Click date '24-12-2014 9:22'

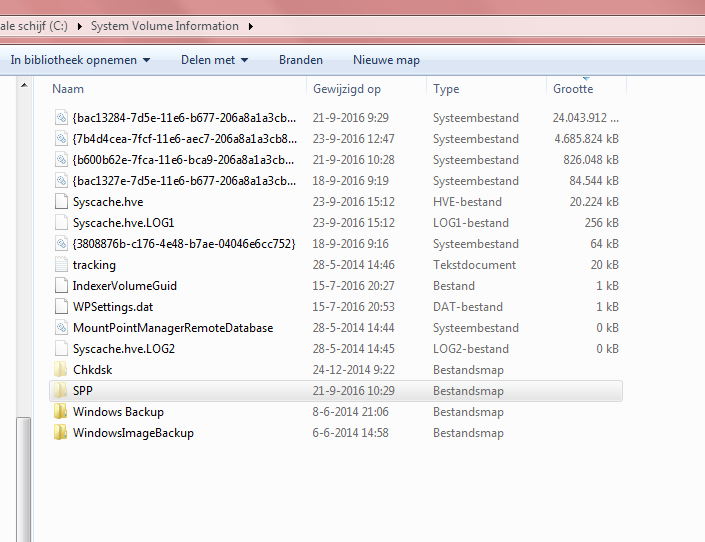(353, 370)
